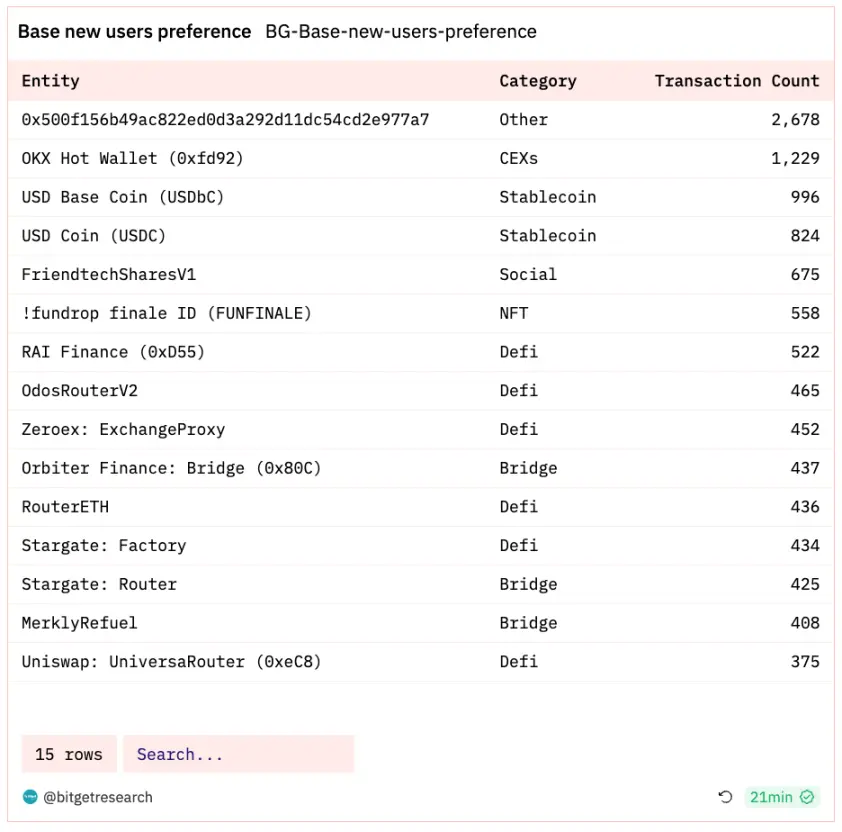The height and width of the screenshot is (832, 842).
Task: Click the 15 rows indicator
Action: click(69, 754)
